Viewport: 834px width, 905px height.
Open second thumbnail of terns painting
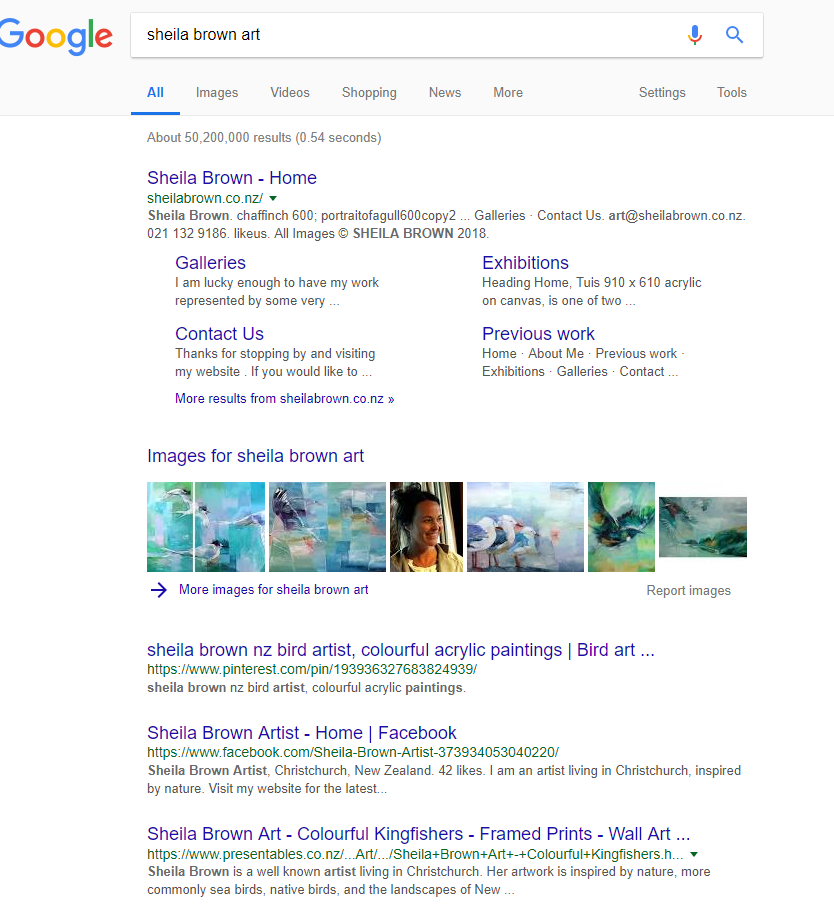(x=230, y=527)
